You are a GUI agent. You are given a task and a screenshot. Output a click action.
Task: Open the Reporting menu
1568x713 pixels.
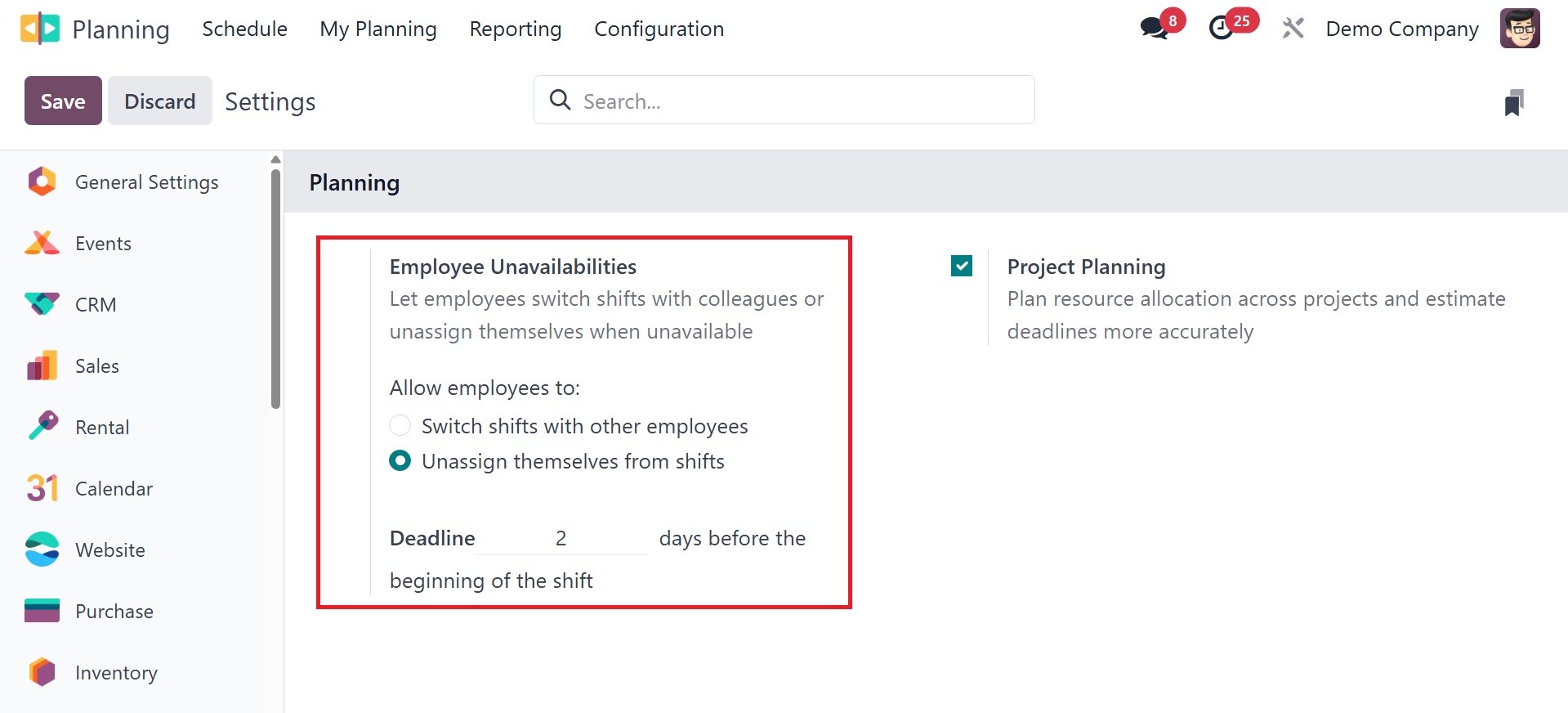point(515,29)
